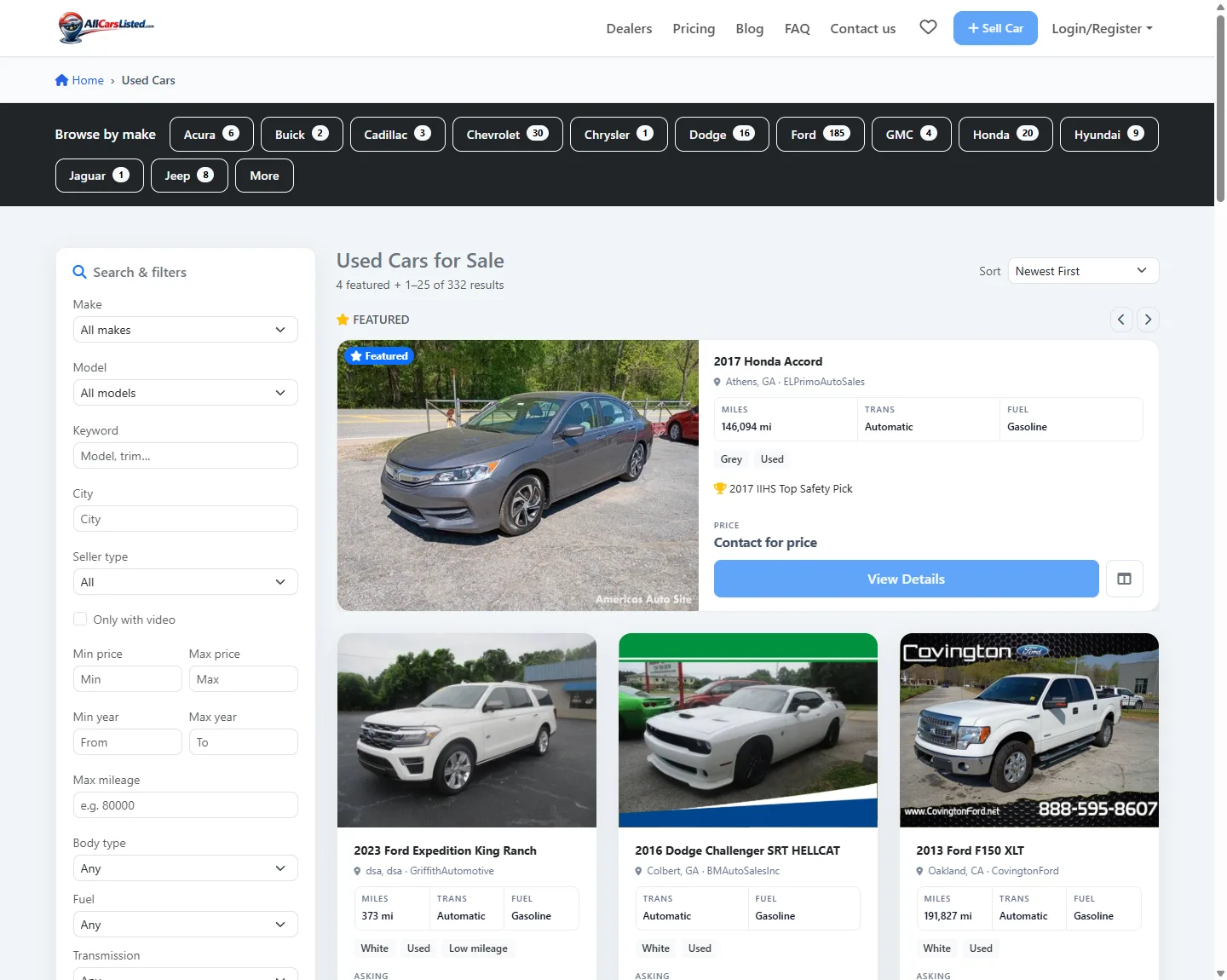Filter by Honda make button
Image resolution: width=1227 pixels, height=980 pixels.
coord(1005,134)
